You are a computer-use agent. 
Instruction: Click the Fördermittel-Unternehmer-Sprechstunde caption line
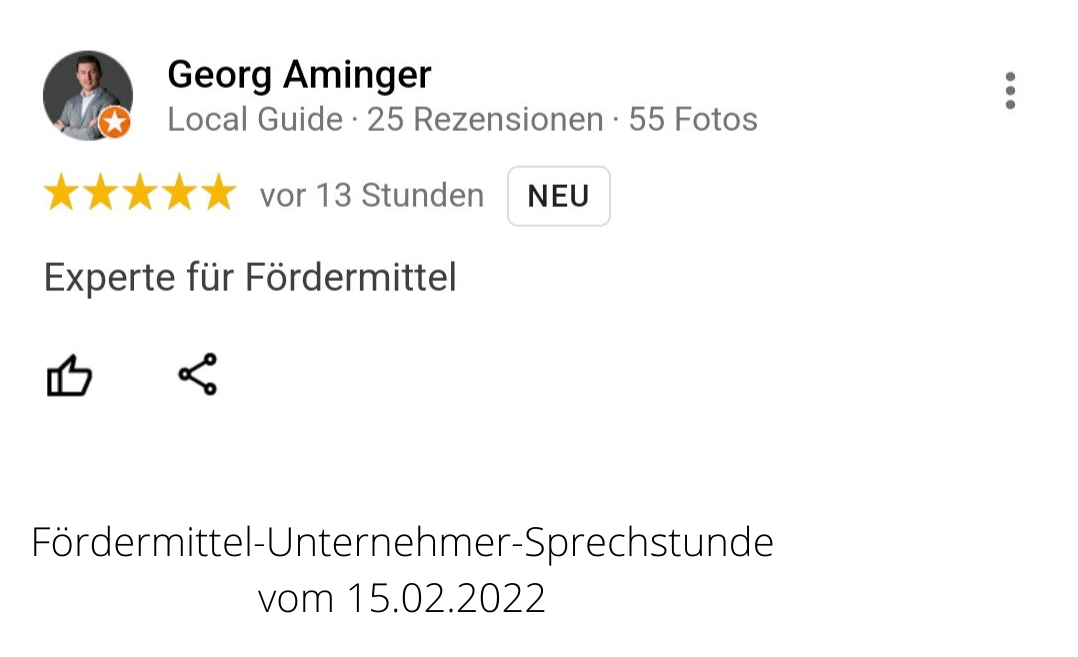[402, 543]
